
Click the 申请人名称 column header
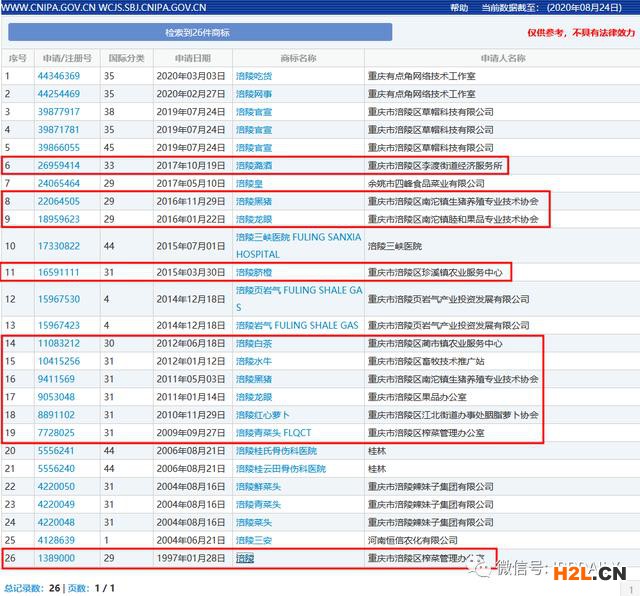pyautogui.click(x=503, y=58)
